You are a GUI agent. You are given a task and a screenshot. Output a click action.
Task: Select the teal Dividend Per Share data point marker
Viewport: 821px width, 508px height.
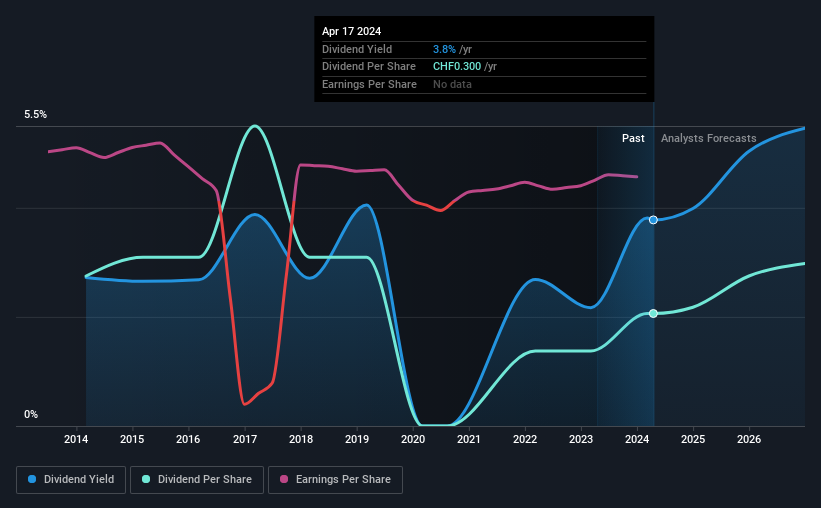(x=653, y=314)
